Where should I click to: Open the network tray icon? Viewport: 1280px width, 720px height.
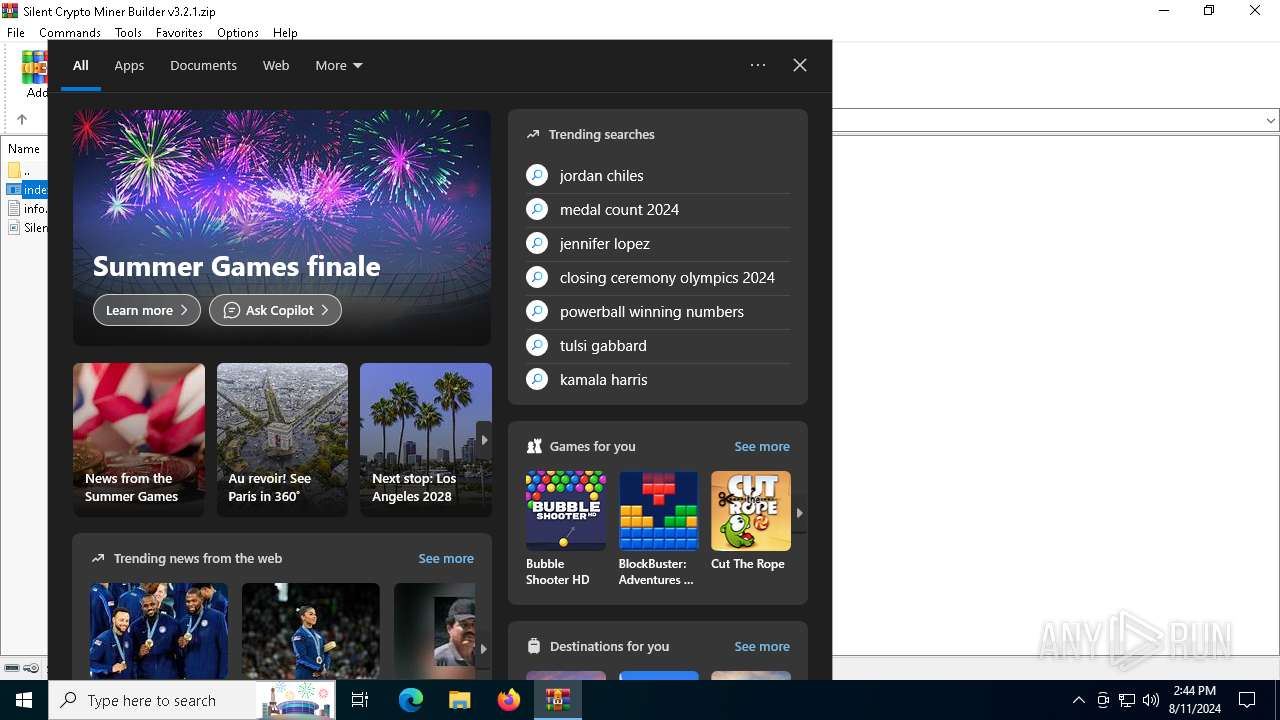point(1127,700)
